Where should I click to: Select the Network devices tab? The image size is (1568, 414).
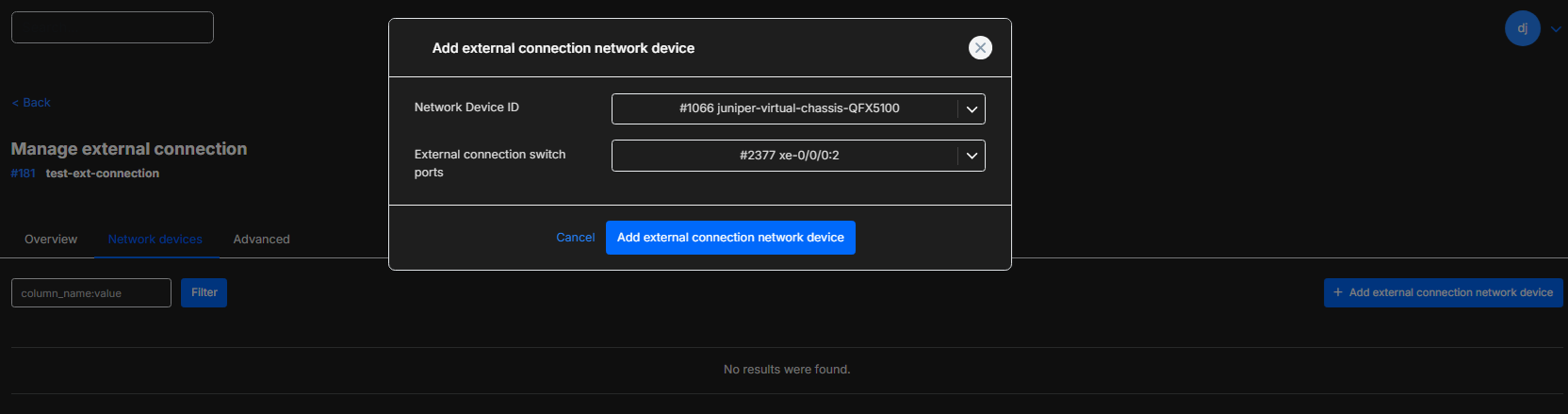155,240
